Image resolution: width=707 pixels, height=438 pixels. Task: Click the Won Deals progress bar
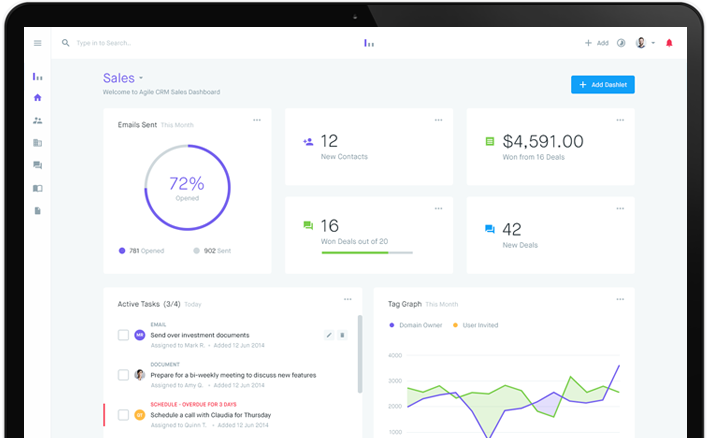tap(366, 252)
